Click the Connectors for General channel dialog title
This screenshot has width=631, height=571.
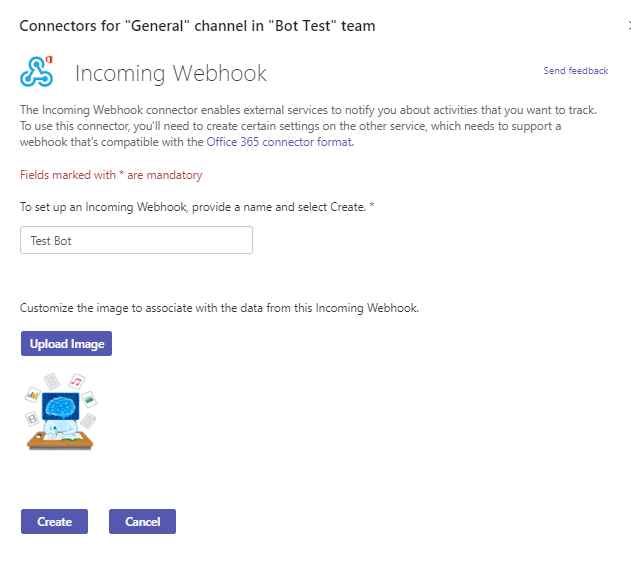197,26
